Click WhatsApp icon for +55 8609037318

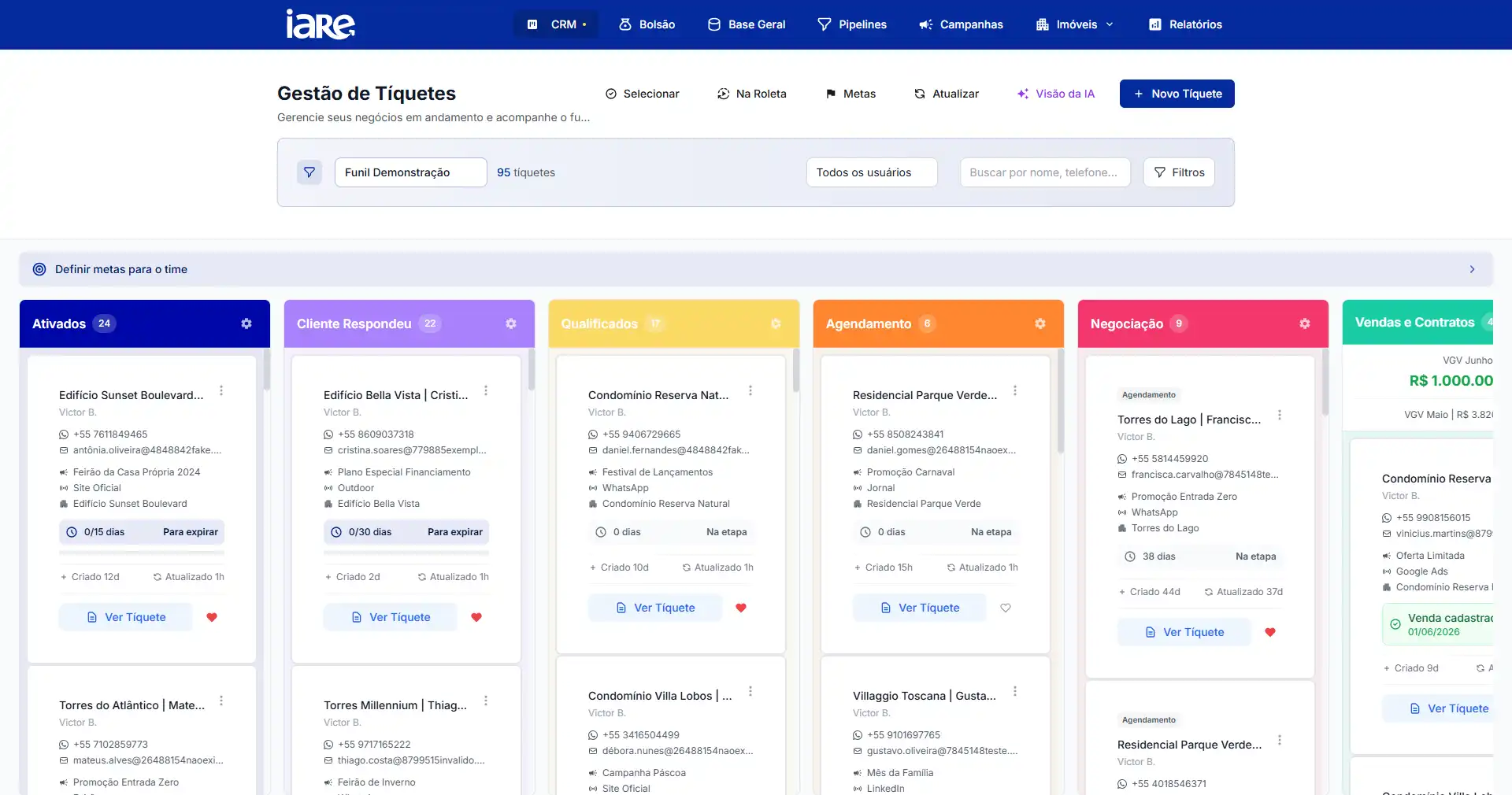point(328,434)
